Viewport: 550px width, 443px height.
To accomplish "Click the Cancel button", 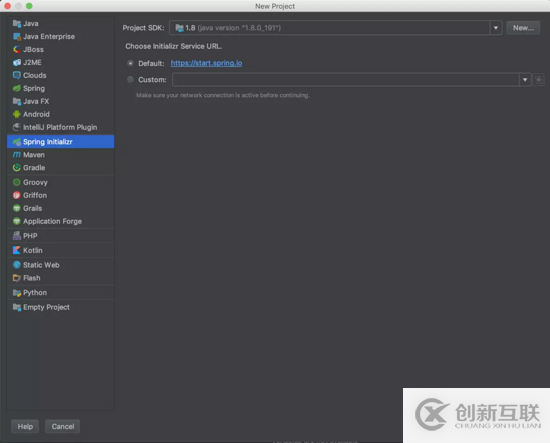I will 63,427.
